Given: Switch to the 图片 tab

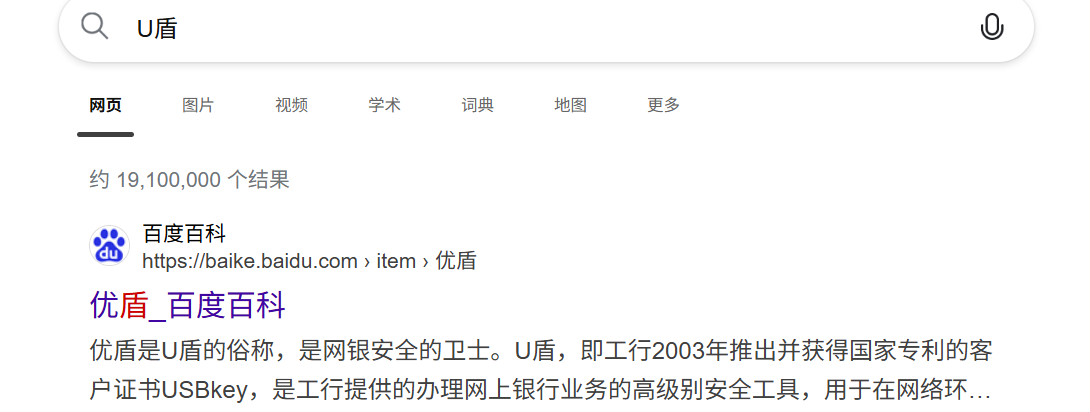Looking at the screenshot, I should 198,105.
